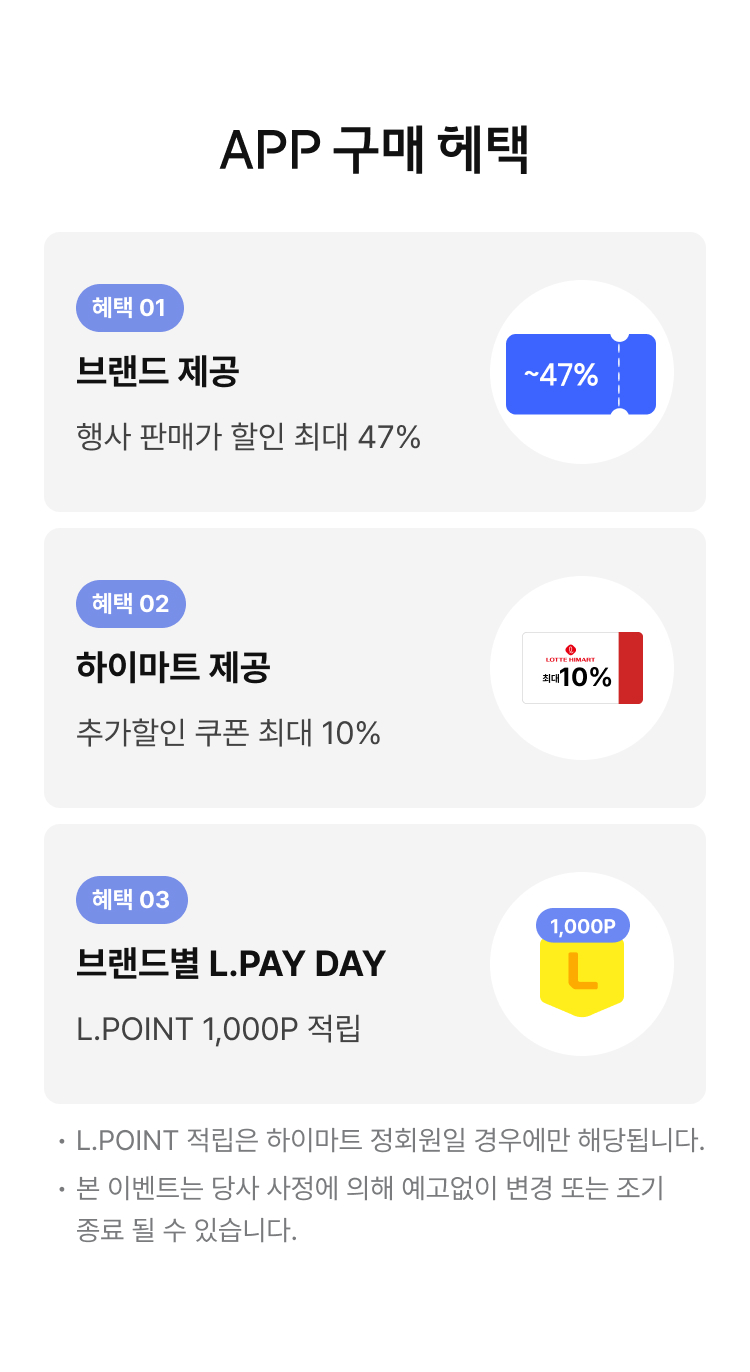This screenshot has width=750, height=1372.
Task: Click the APP 구매 혜택 title
Action: (374, 151)
